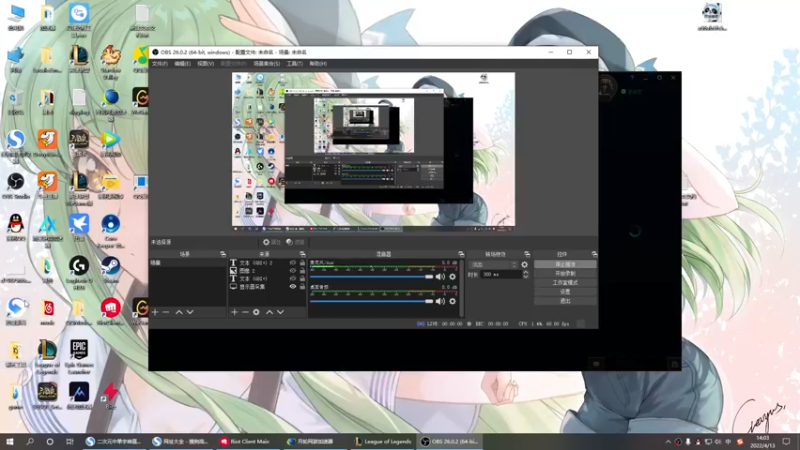Move the scene up in the Scenes list
This screenshot has width=800, height=450.
[x=179, y=312]
